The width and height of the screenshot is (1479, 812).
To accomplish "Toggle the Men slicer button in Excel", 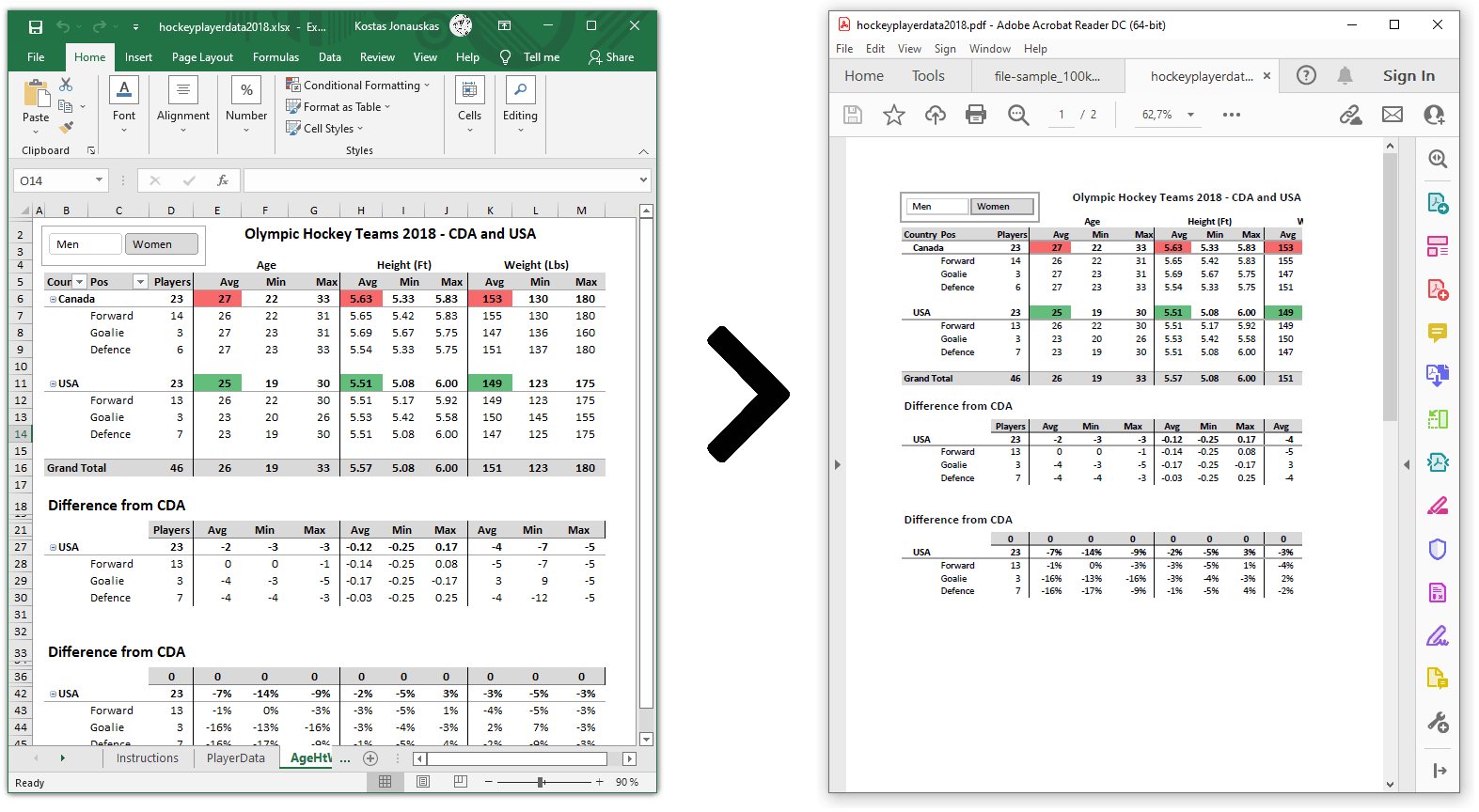I will 85,244.
